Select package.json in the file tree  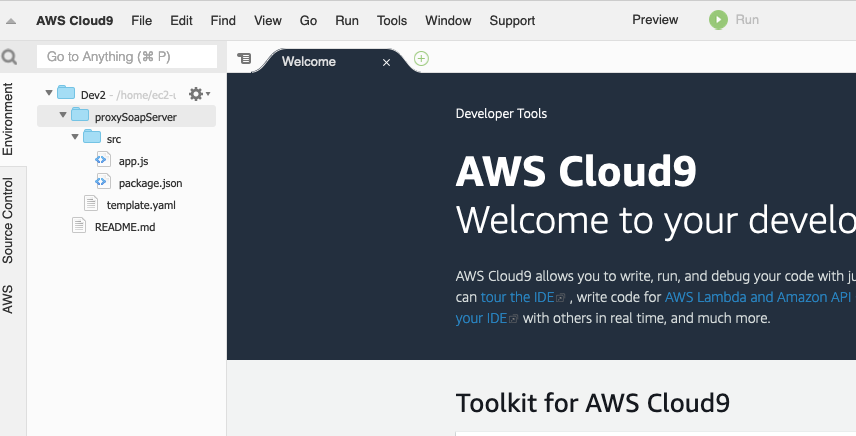tap(151, 183)
